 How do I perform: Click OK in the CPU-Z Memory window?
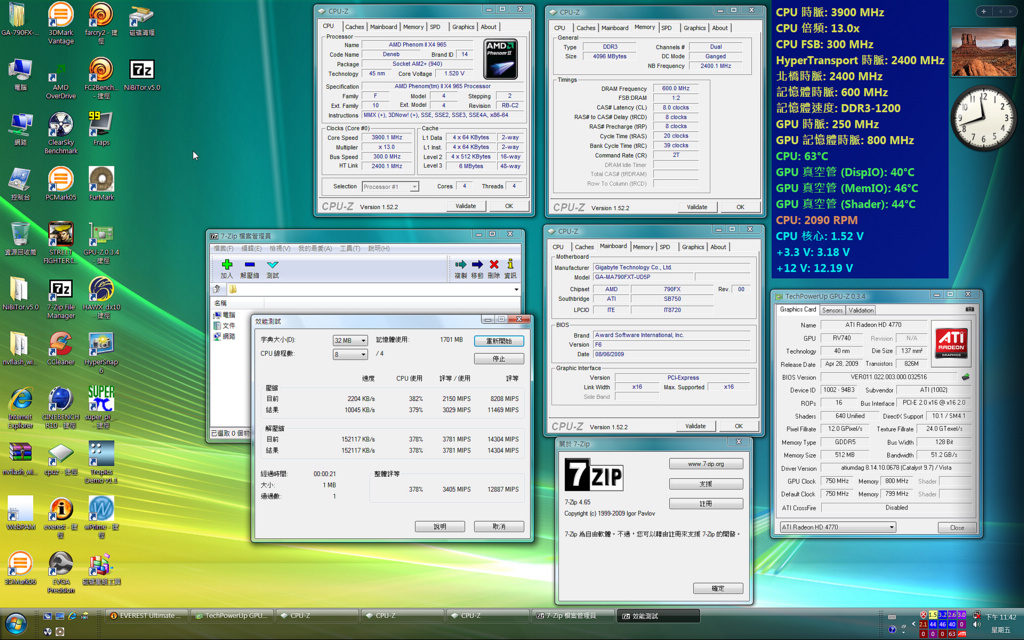pos(740,207)
